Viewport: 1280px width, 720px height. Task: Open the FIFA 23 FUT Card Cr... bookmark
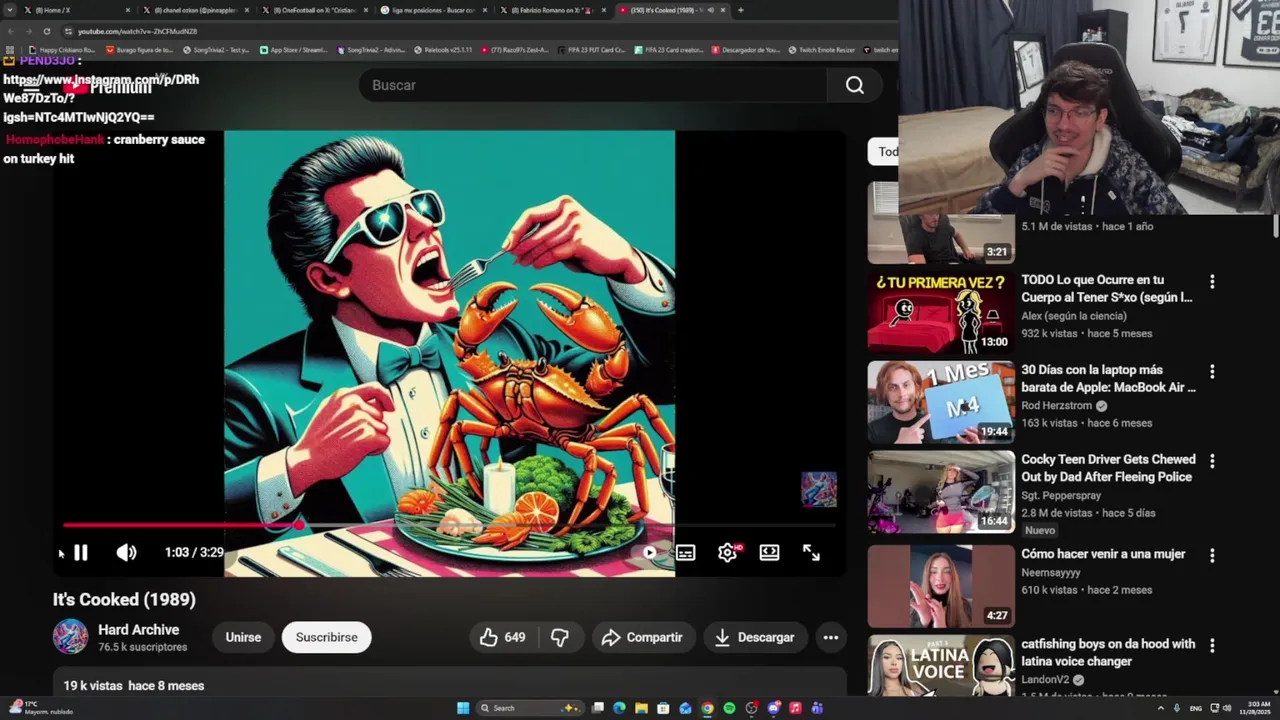(x=592, y=49)
